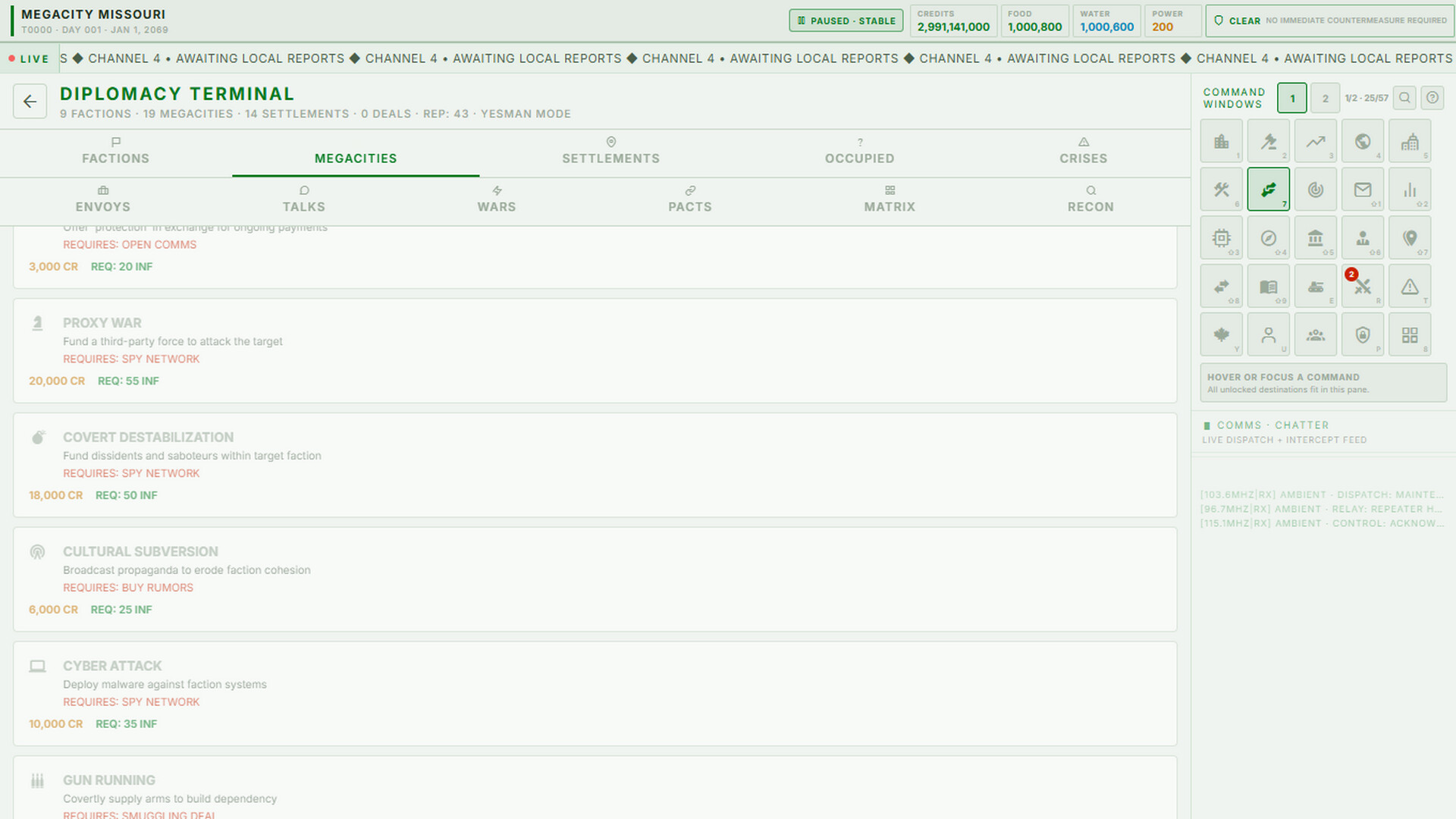1456x819 pixels.
Task: Open the microchip command window
Action: (x=1221, y=238)
